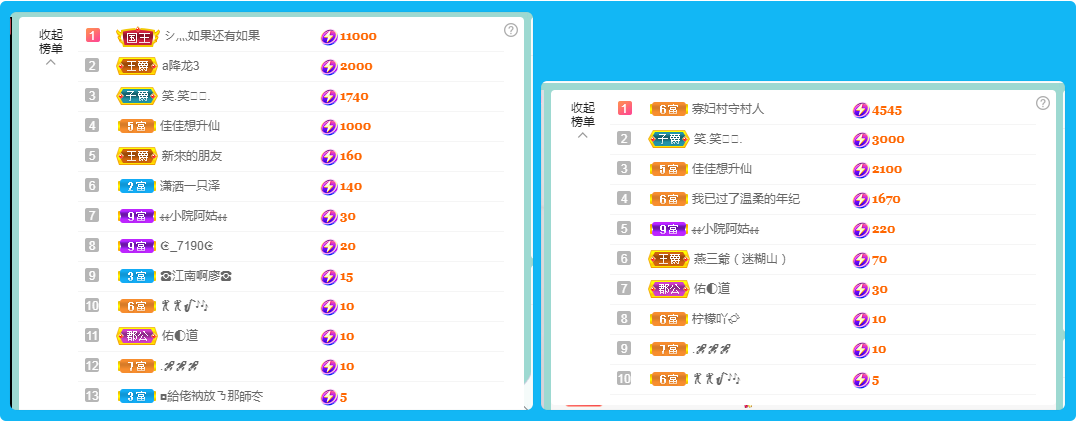Select the 給佬衲放ㄋ那師冭 user name
Image resolution: width=1076 pixels, height=421 pixels.
pos(211,396)
